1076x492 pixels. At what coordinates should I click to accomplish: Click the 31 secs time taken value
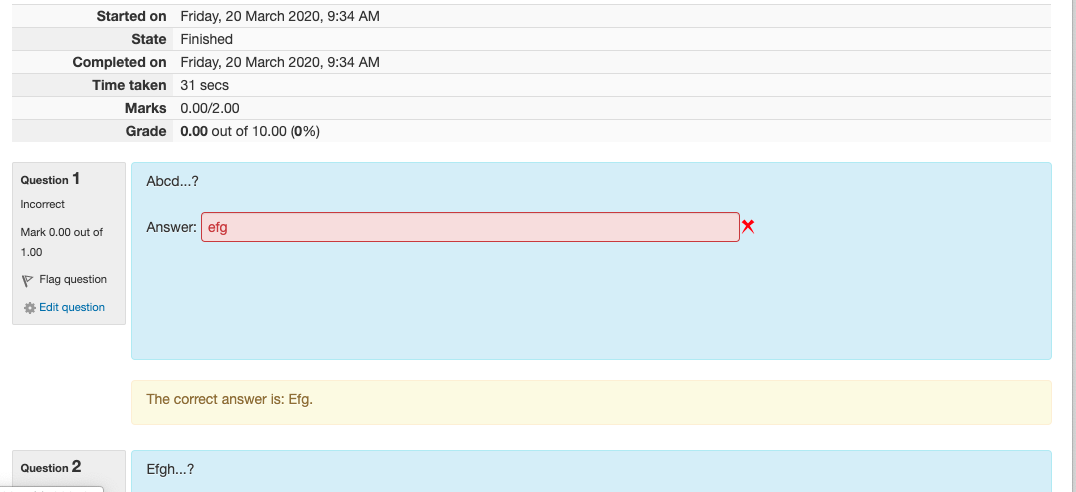[x=204, y=86]
